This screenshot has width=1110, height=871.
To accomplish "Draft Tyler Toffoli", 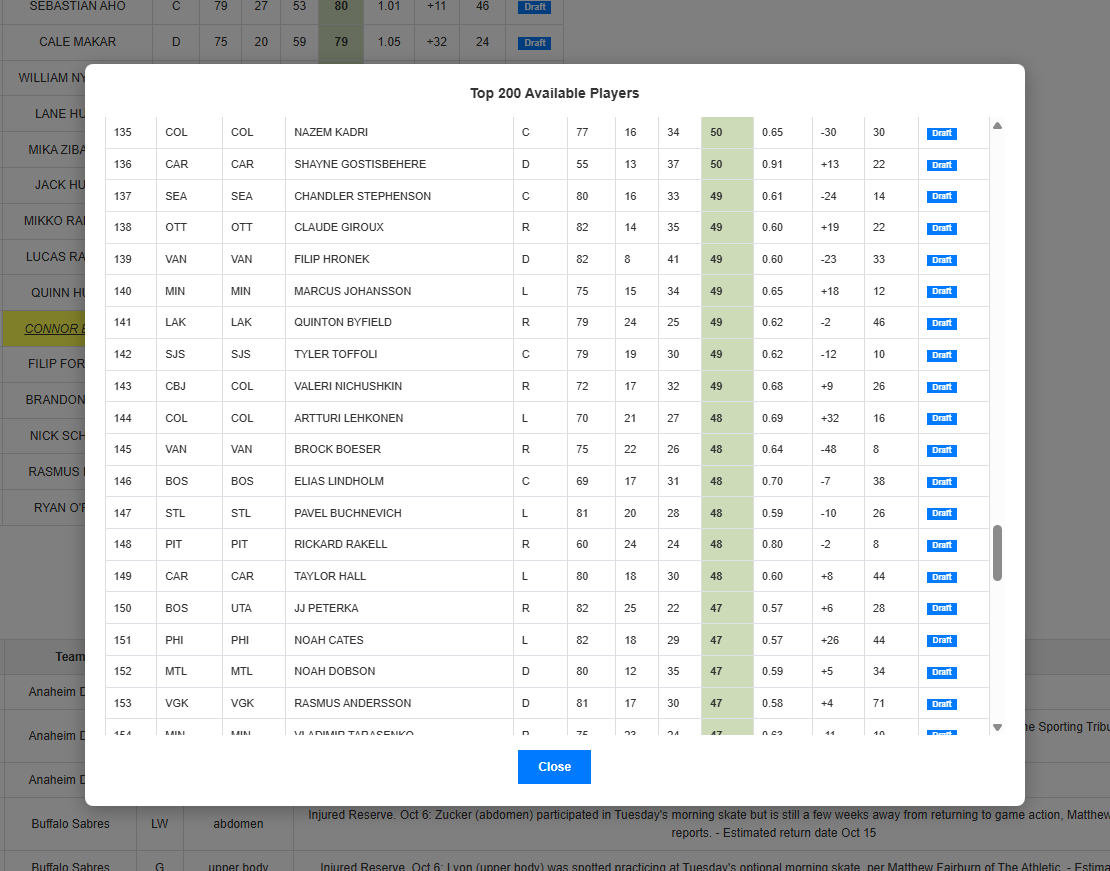I will (x=942, y=355).
